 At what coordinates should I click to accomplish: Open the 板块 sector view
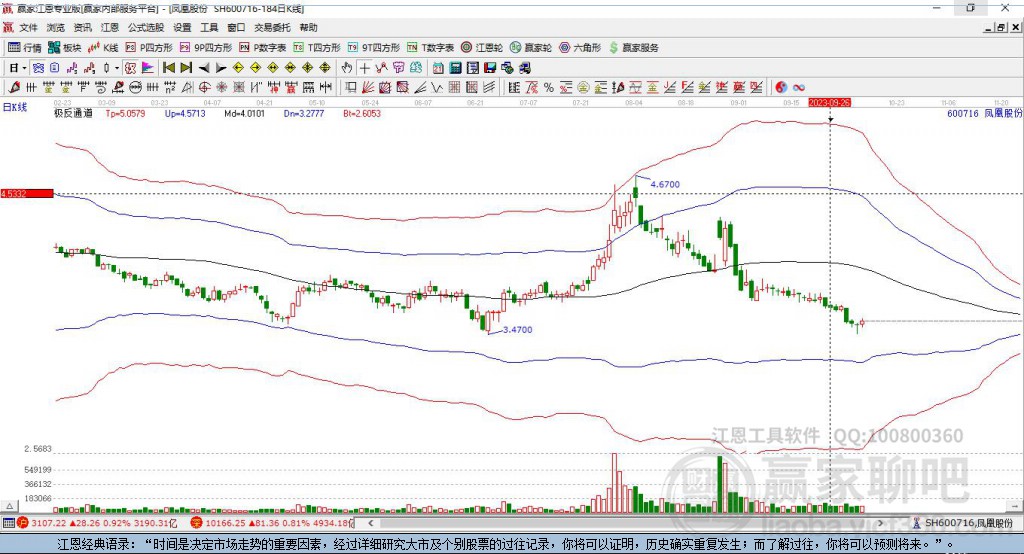tap(65, 48)
